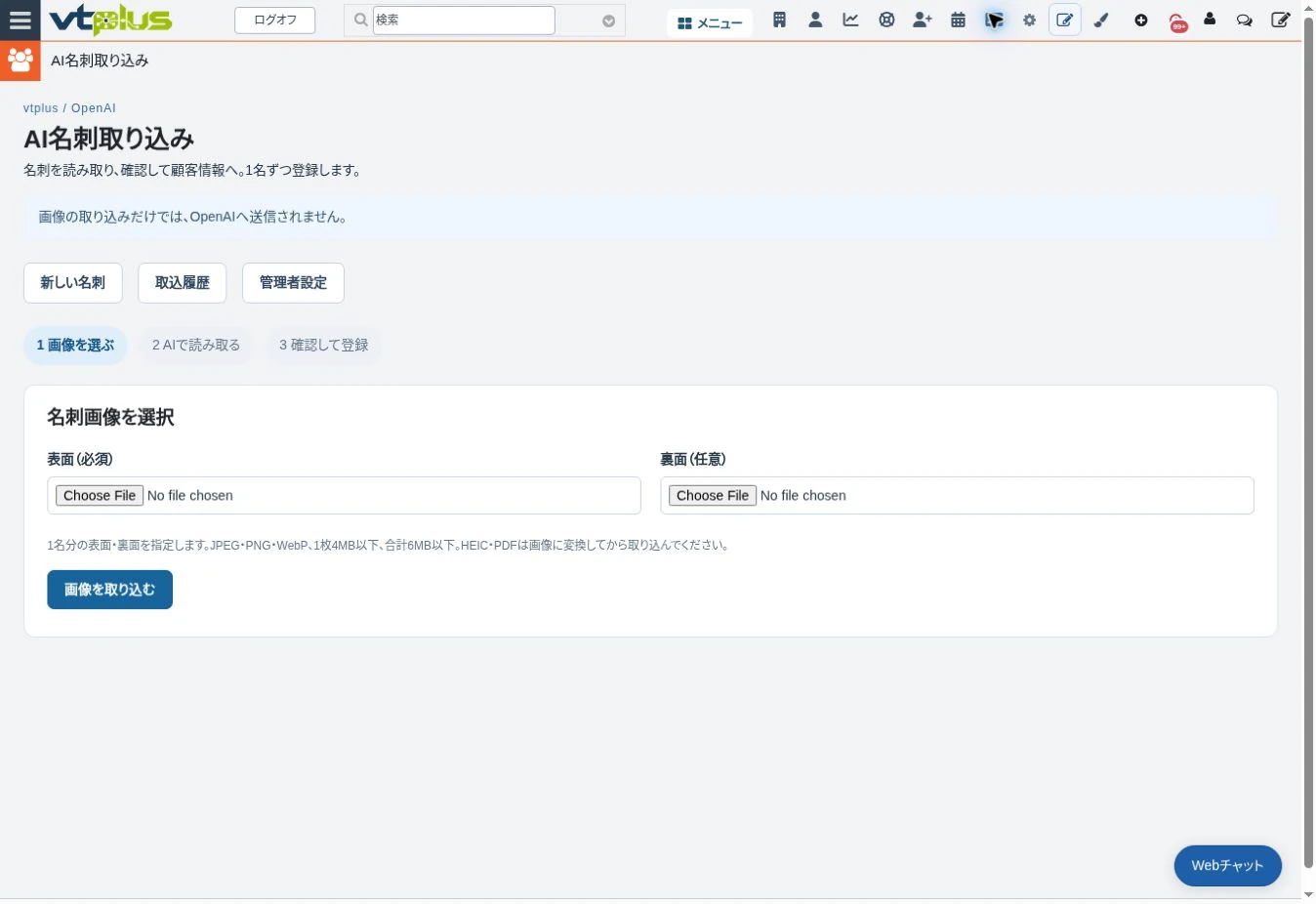Follow the OpenAI breadcrumb link
1316x904 pixels.
[x=94, y=108]
